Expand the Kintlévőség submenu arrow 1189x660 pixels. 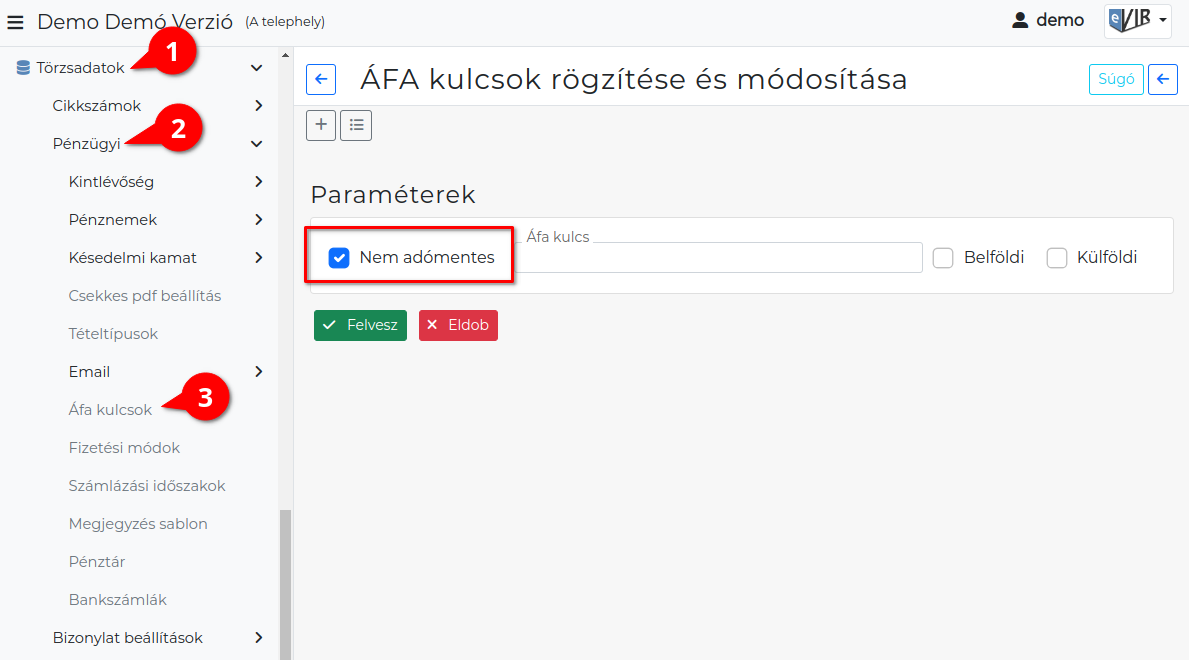tap(258, 182)
